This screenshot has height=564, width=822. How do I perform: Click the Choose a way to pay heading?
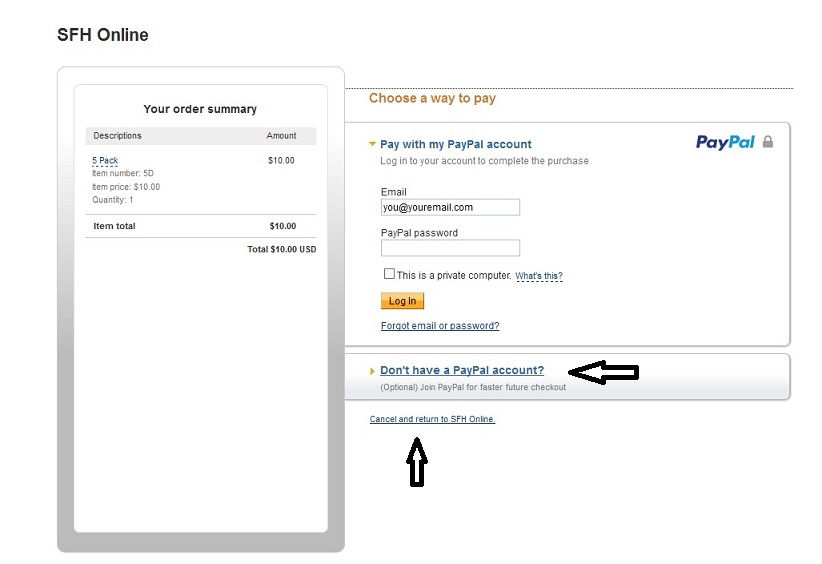click(x=432, y=98)
